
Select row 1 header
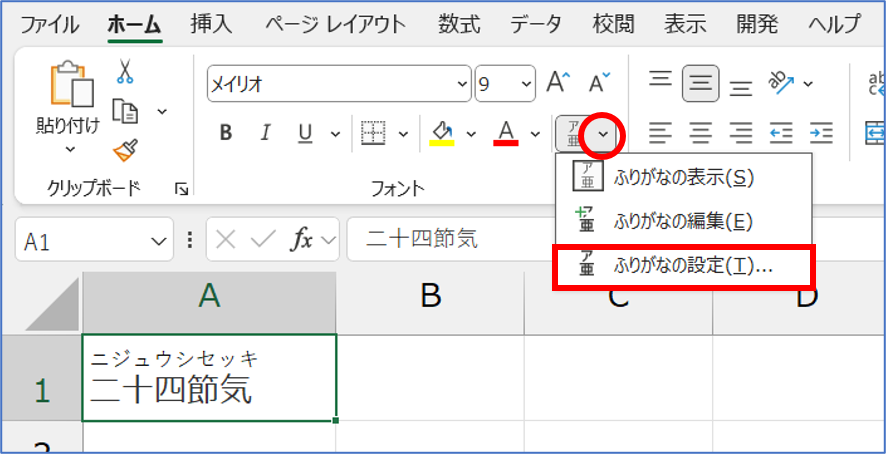point(41,378)
